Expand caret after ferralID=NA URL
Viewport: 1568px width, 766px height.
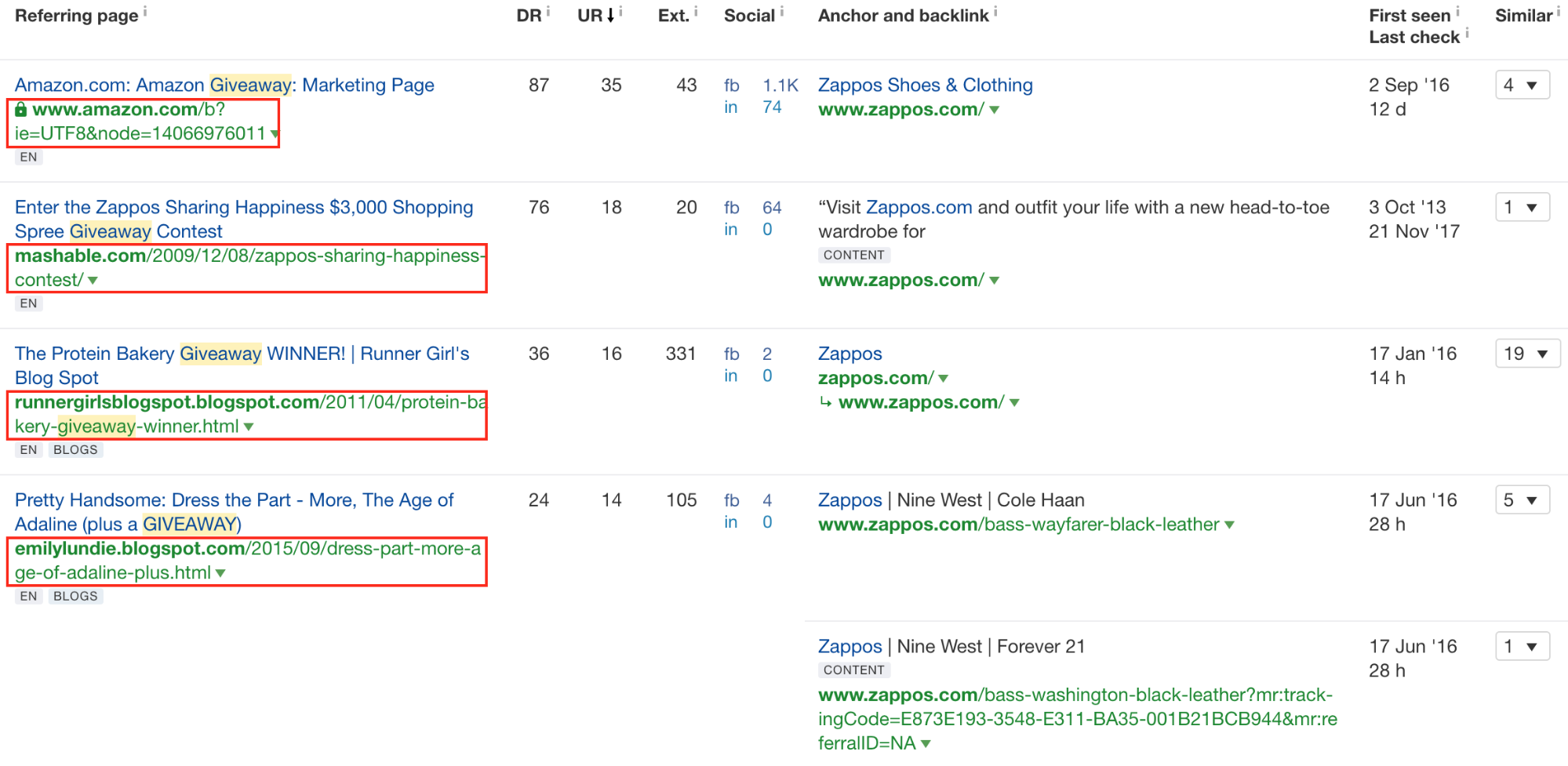tap(926, 743)
